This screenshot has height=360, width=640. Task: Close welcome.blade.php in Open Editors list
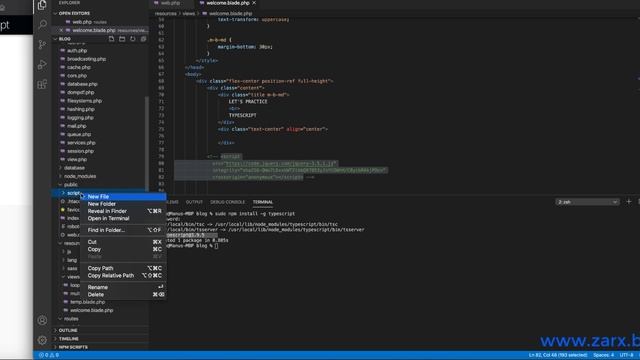(x=61, y=30)
